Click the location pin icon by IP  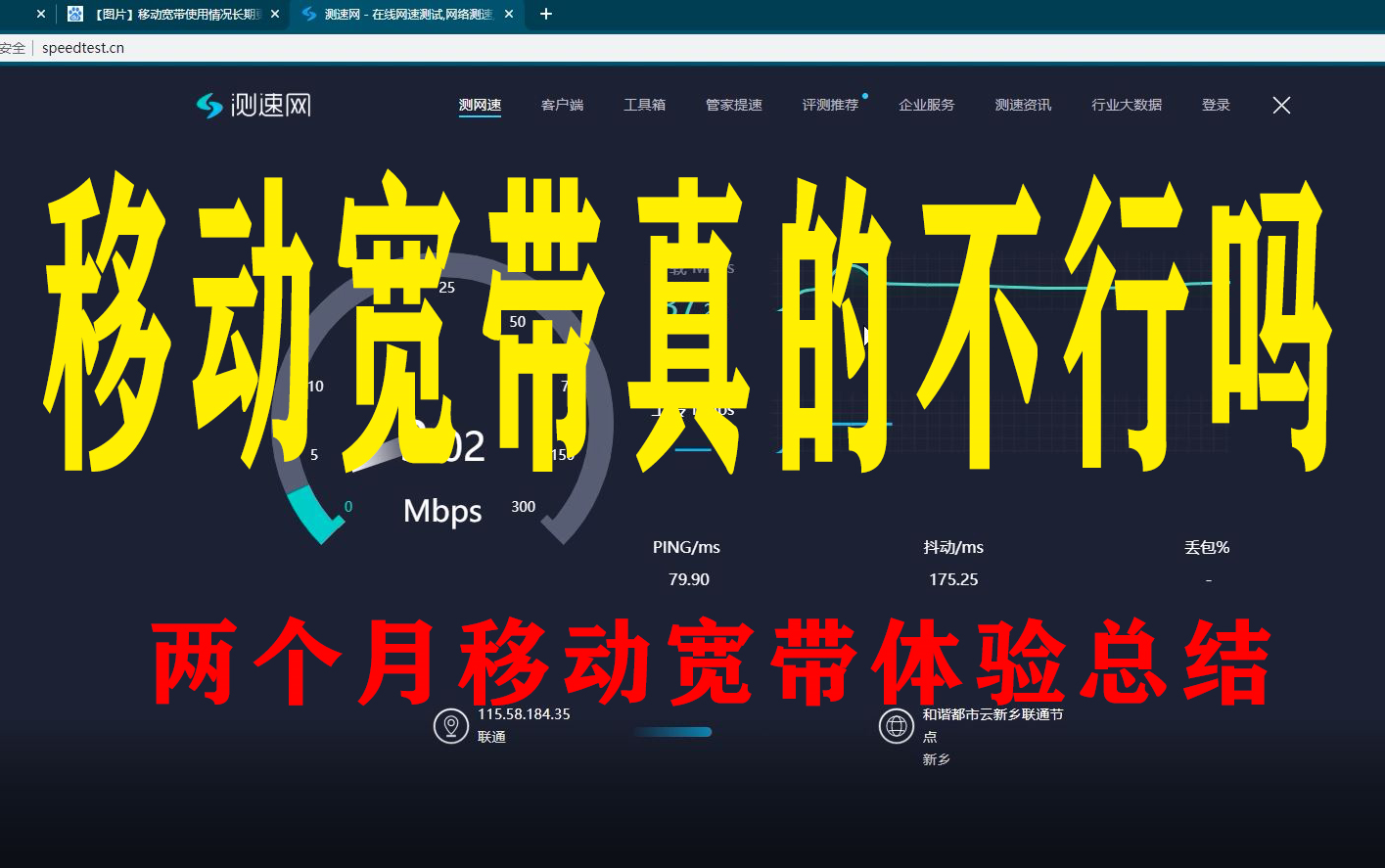[x=451, y=726]
